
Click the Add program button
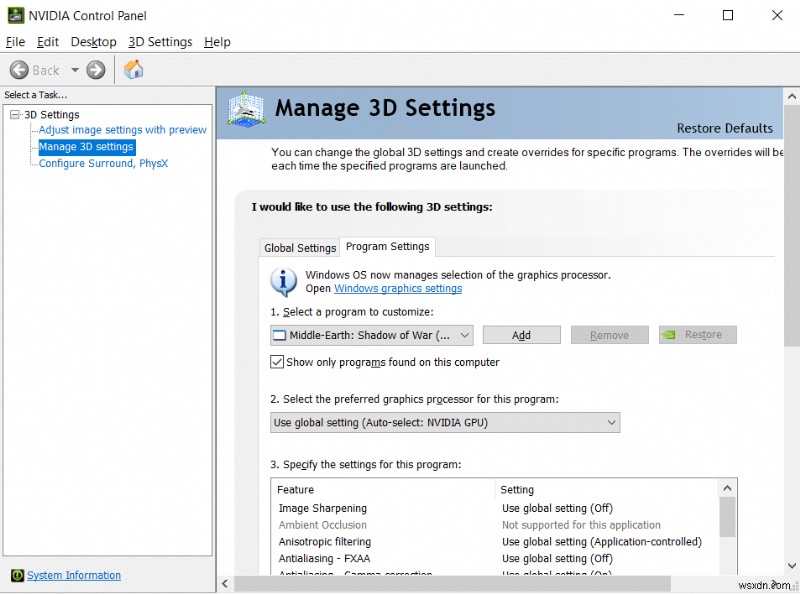(521, 336)
